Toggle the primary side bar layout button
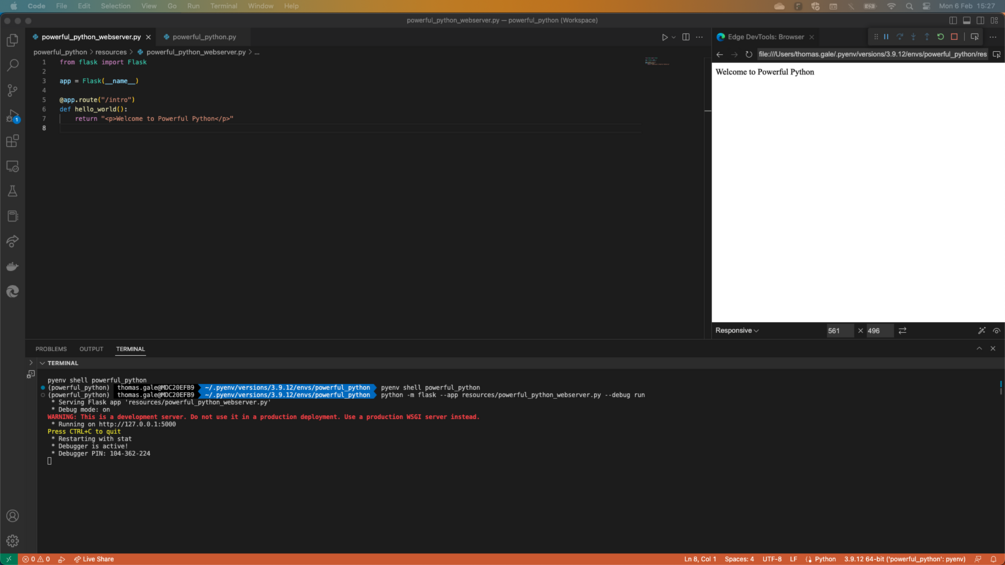 pyautogui.click(x=953, y=20)
